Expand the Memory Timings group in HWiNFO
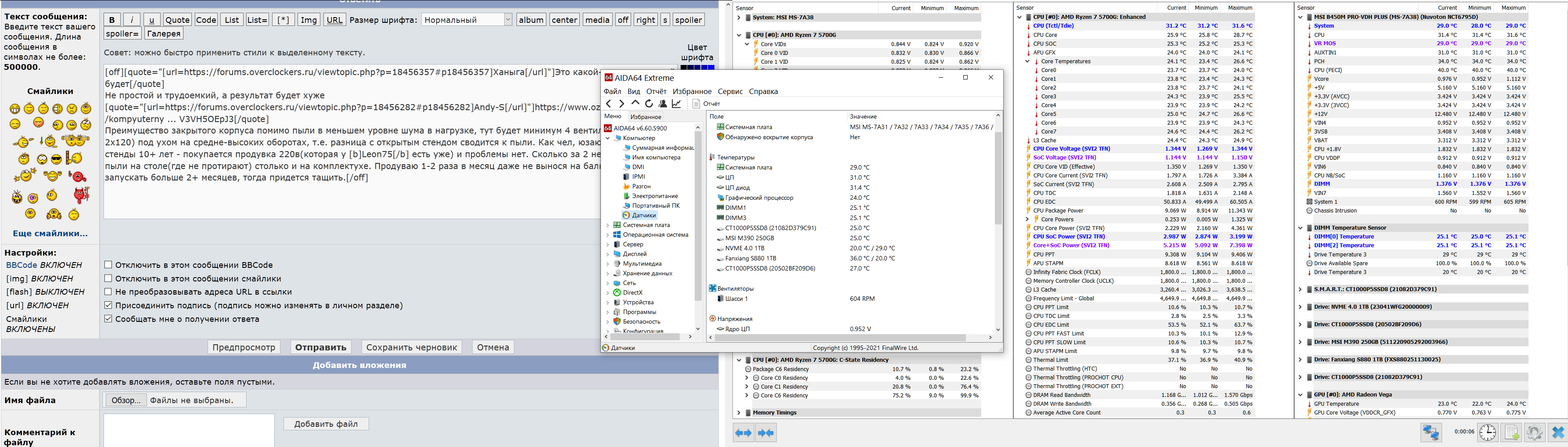1568x447 pixels. point(739,413)
